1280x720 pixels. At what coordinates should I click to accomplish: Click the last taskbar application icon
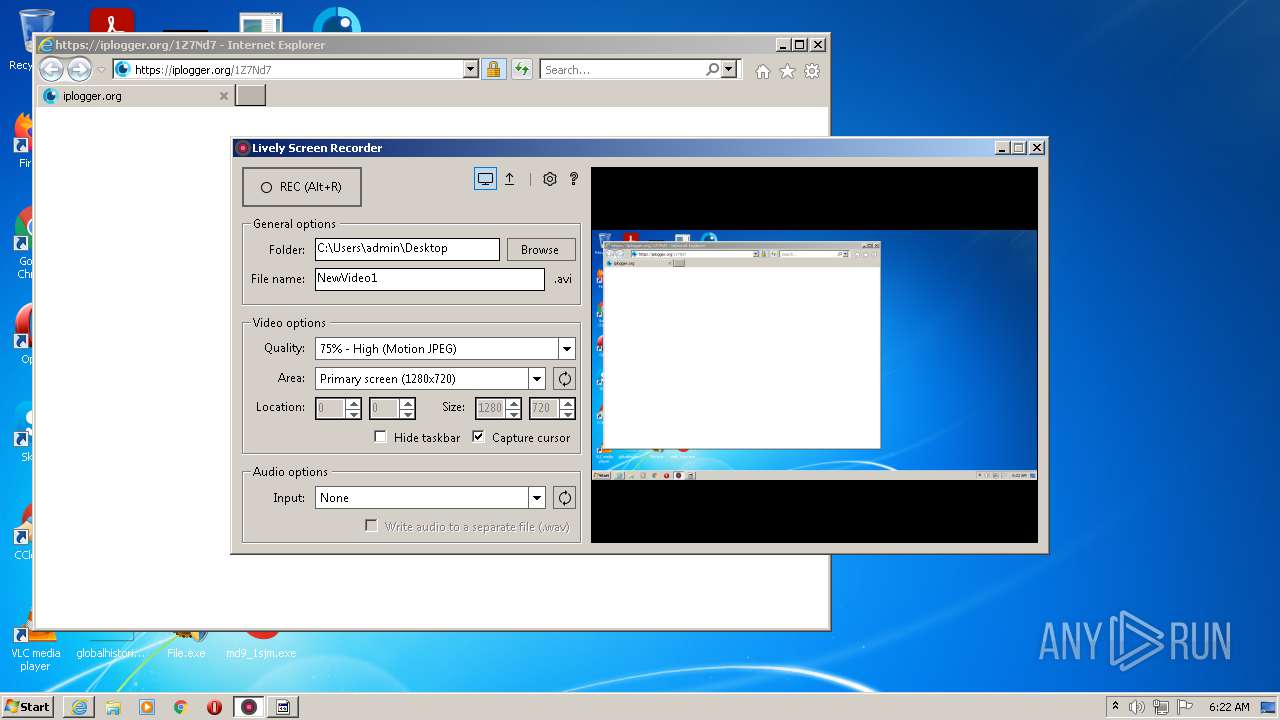[283, 707]
